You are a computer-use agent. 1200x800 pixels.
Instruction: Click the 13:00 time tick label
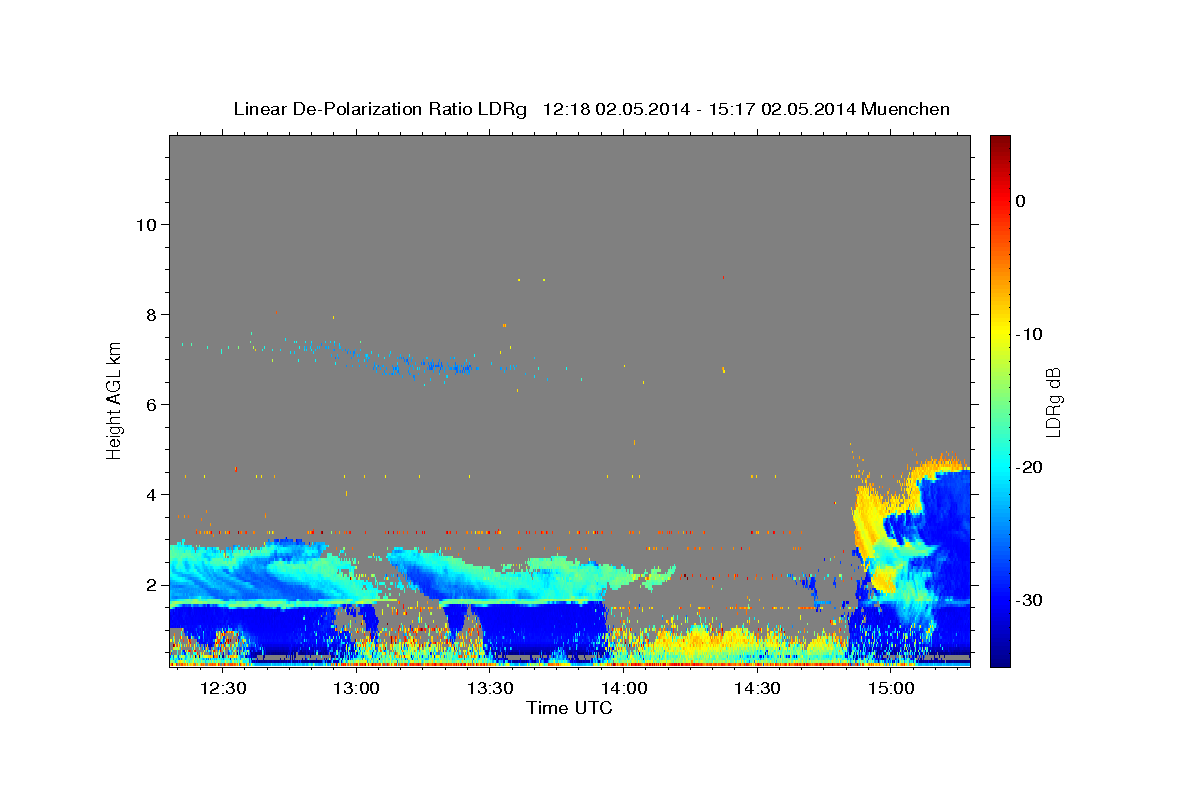pos(356,688)
